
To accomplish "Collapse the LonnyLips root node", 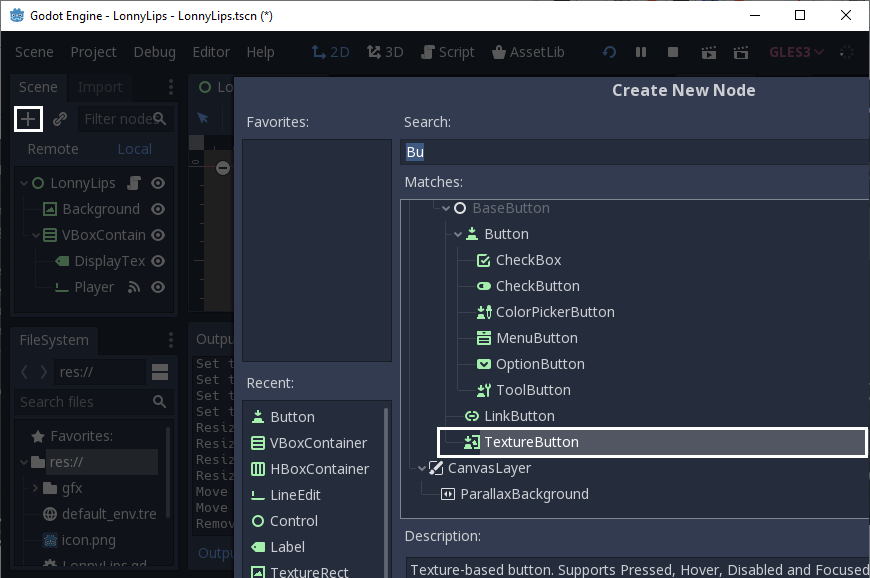I will (24, 183).
